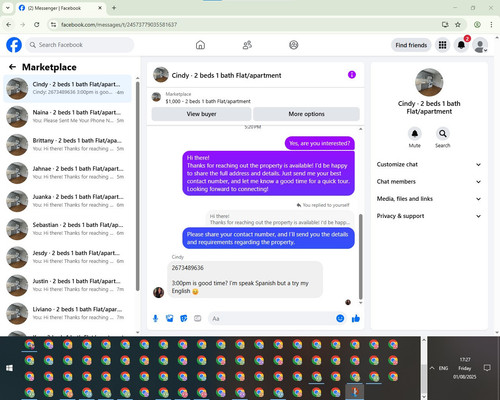Open the Facebook logo home link
This screenshot has height=400, width=500.
tap(14, 45)
